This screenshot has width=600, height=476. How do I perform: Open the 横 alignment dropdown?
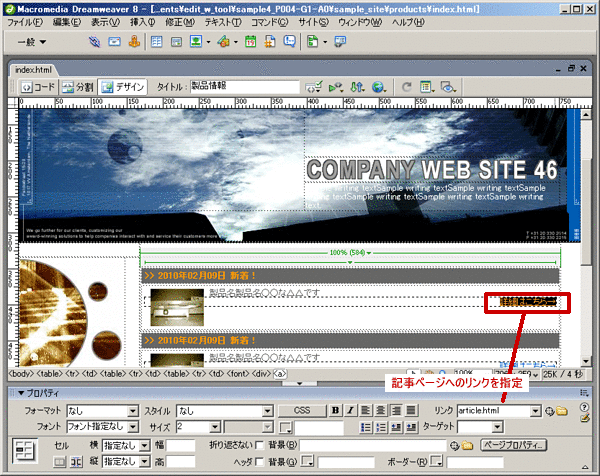(144, 445)
